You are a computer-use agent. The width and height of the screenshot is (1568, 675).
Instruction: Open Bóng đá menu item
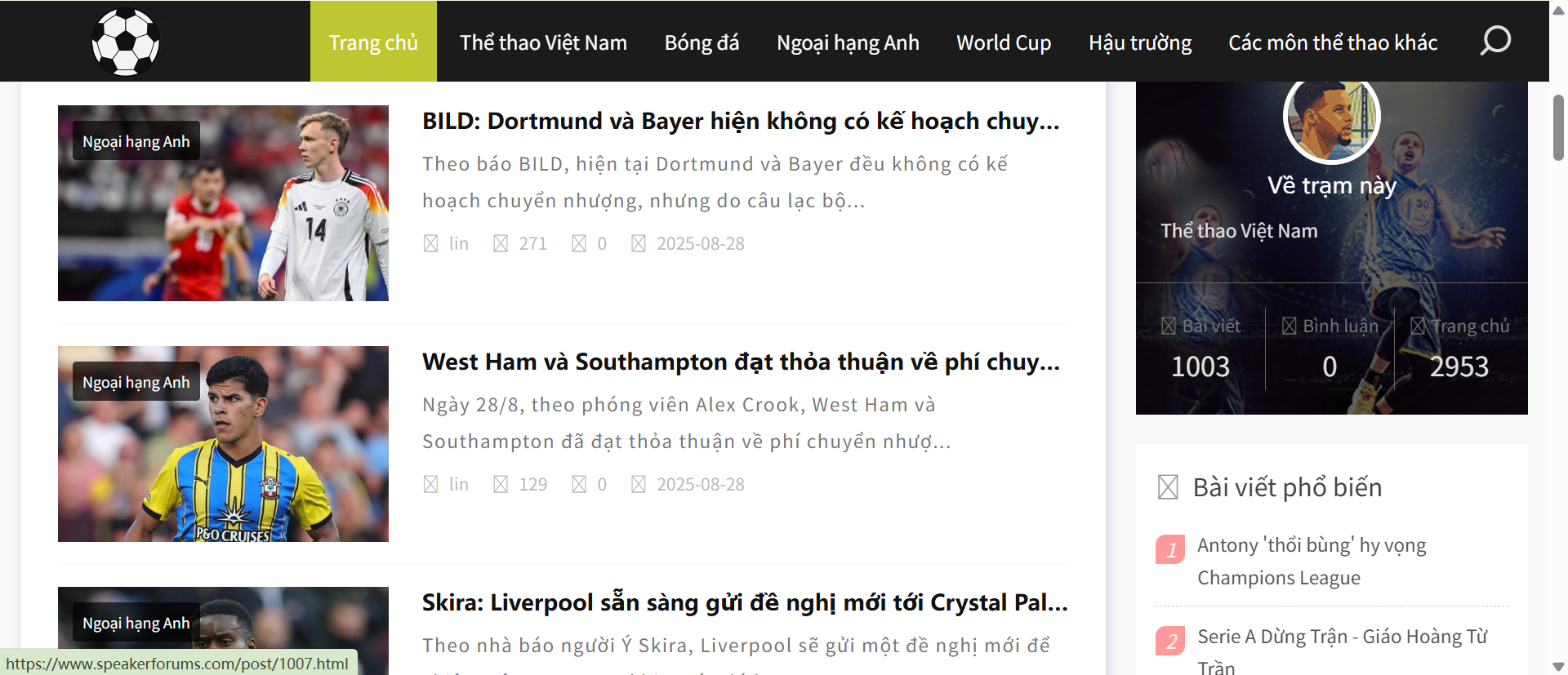point(702,42)
